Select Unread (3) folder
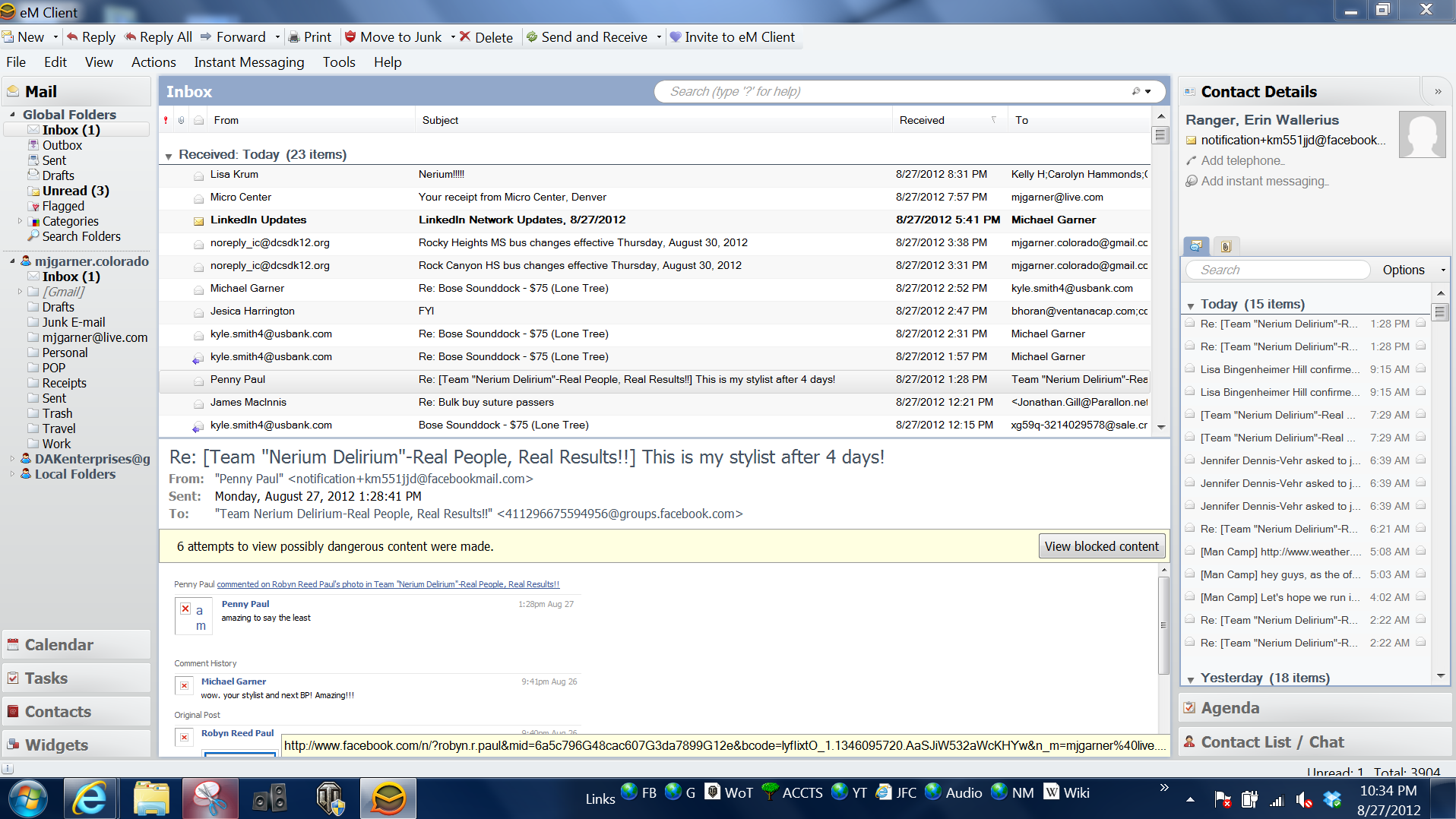The height and width of the screenshot is (819, 1456). tap(75, 191)
